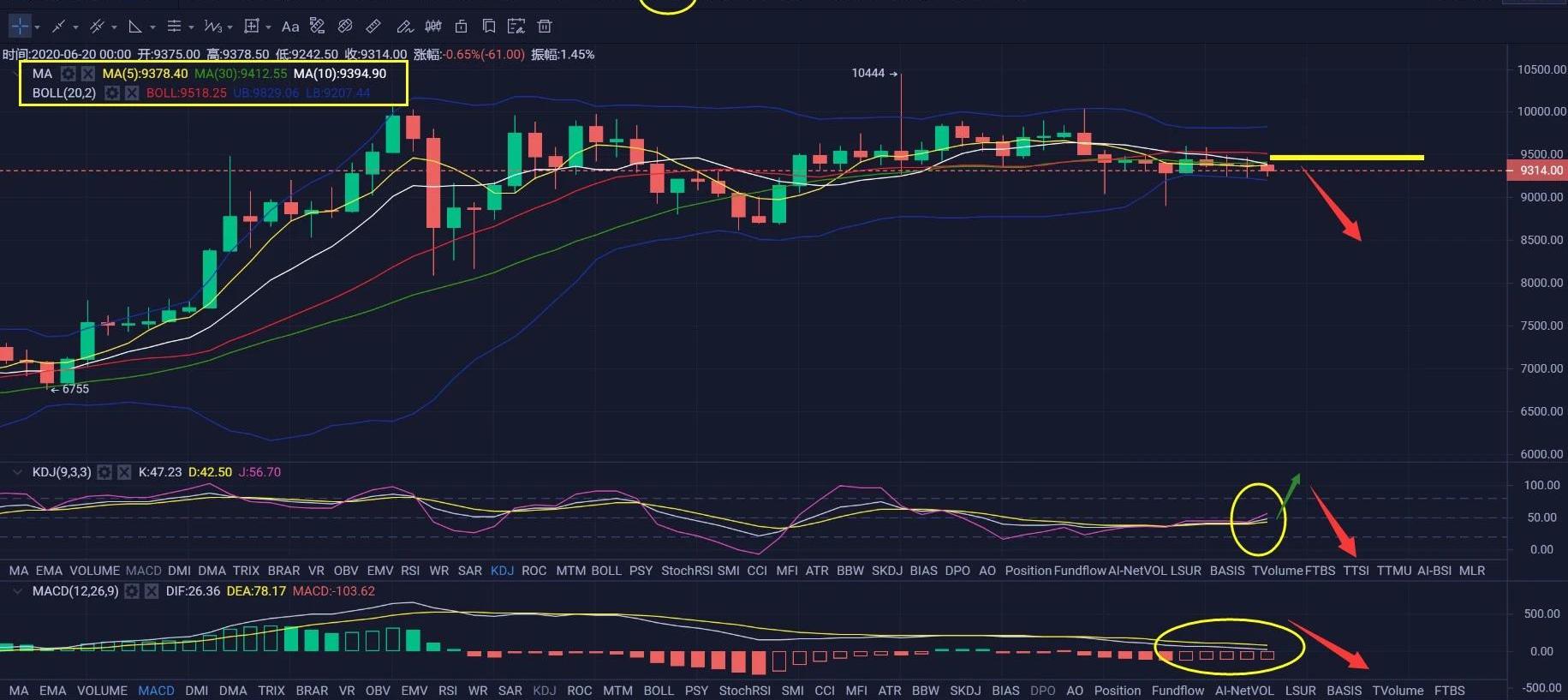Open MA indicator settings gear
The image size is (1568, 700).
(x=69, y=75)
